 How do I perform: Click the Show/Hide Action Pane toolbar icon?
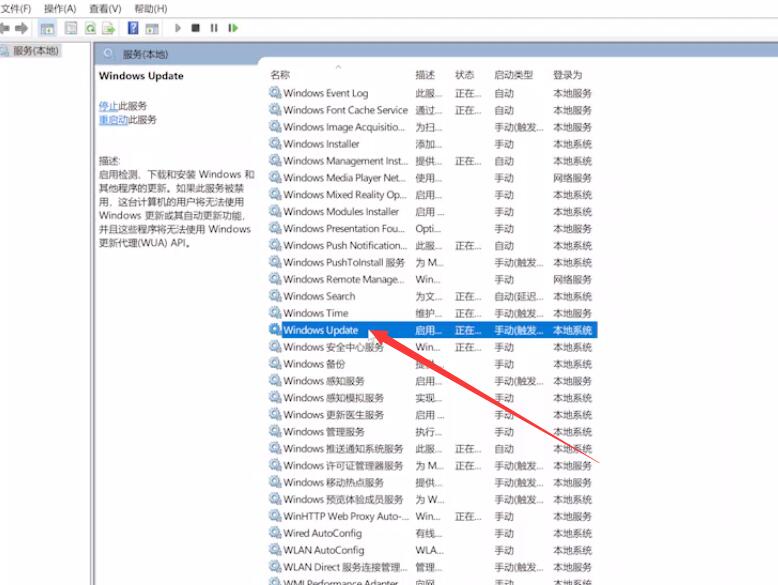point(152,29)
